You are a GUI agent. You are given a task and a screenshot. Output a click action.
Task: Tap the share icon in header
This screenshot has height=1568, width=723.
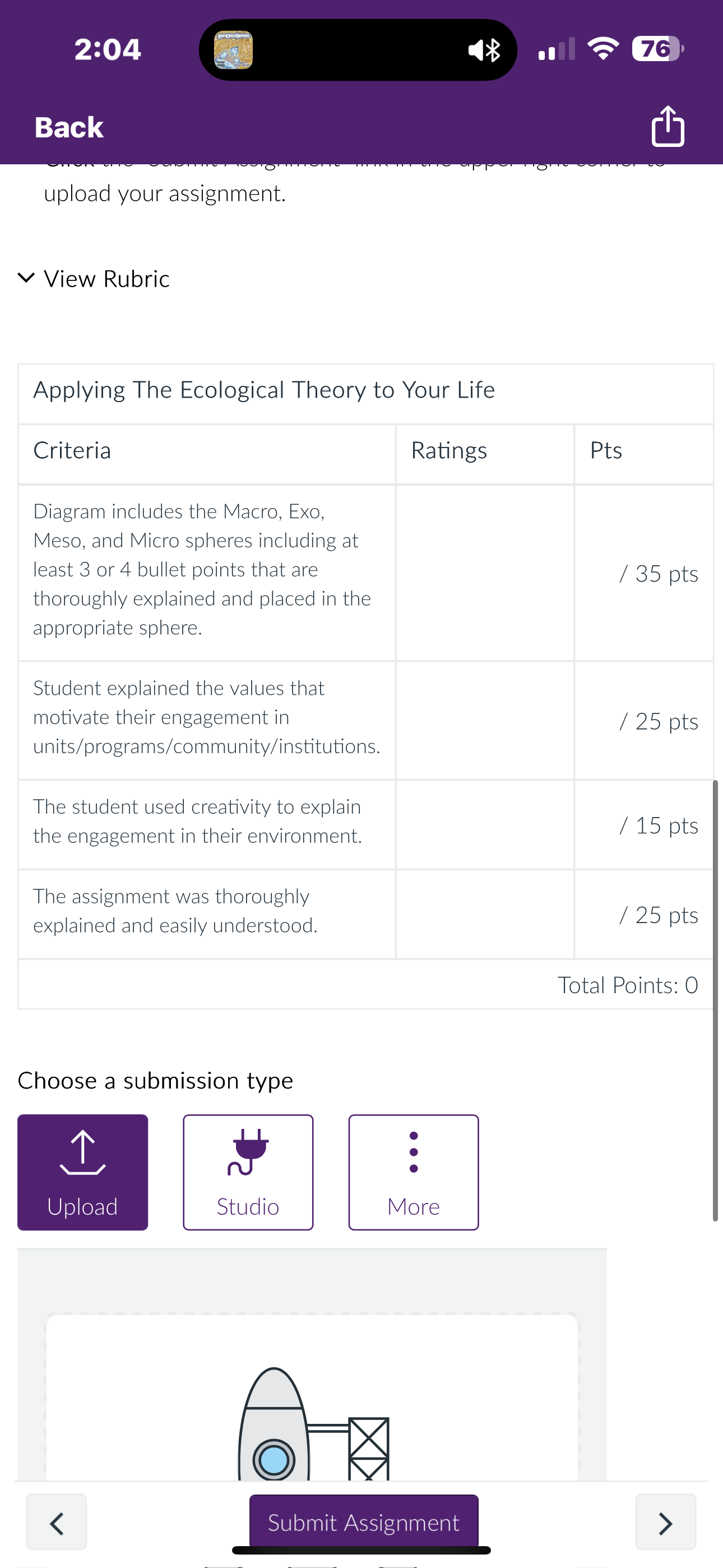(x=668, y=126)
